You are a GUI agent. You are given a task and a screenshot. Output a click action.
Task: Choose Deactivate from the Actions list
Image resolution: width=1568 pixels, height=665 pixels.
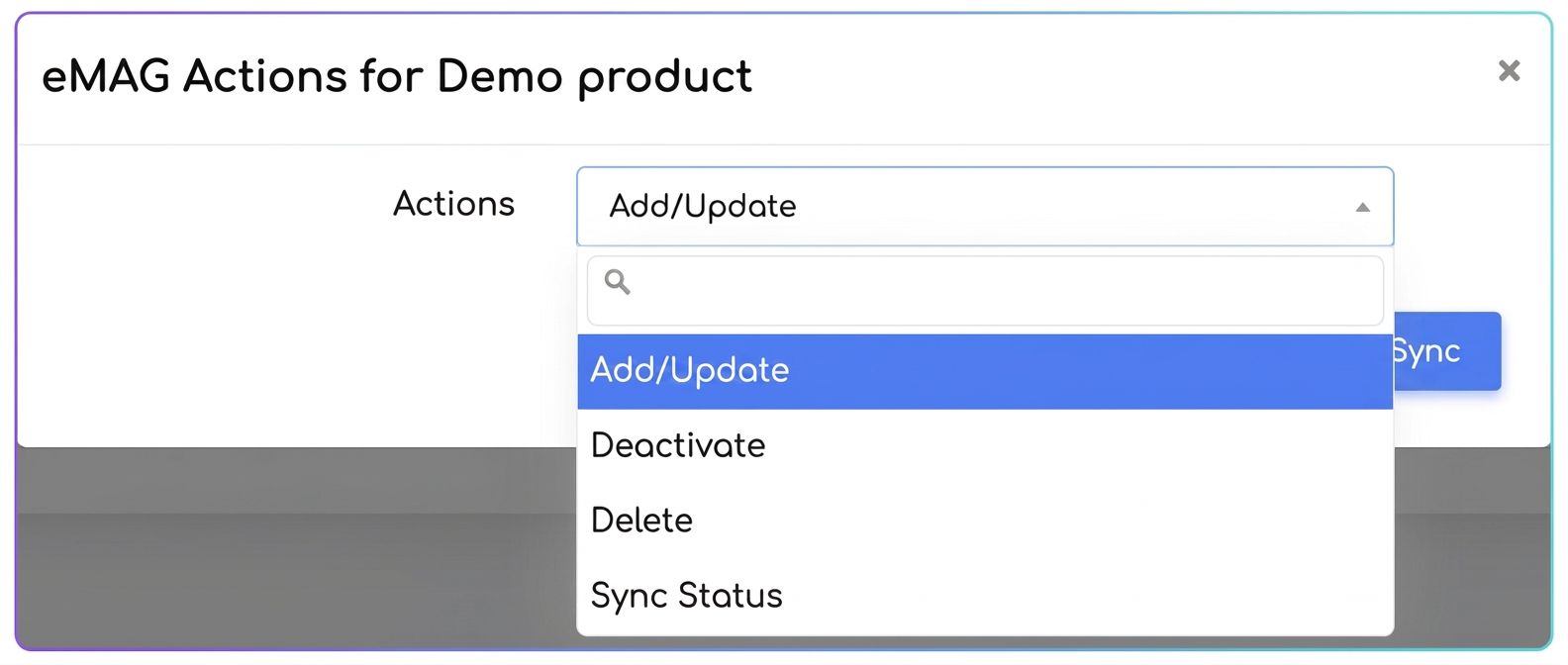coord(985,445)
